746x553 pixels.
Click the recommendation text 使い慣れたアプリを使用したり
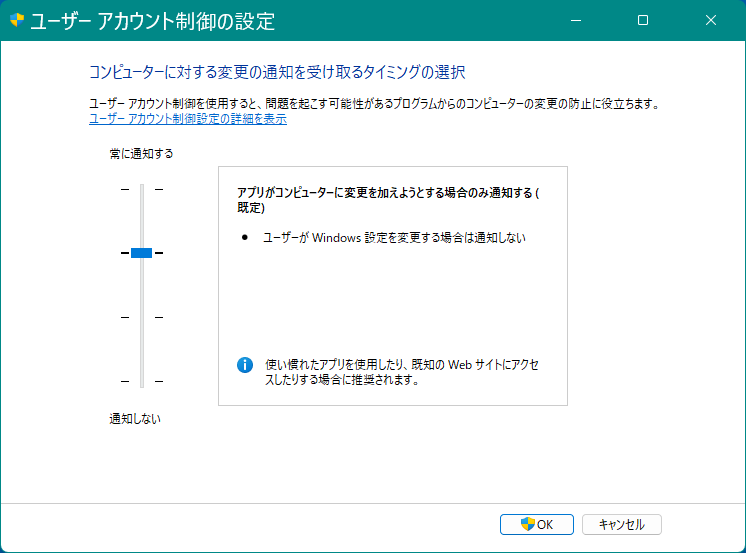tap(332, 365)
